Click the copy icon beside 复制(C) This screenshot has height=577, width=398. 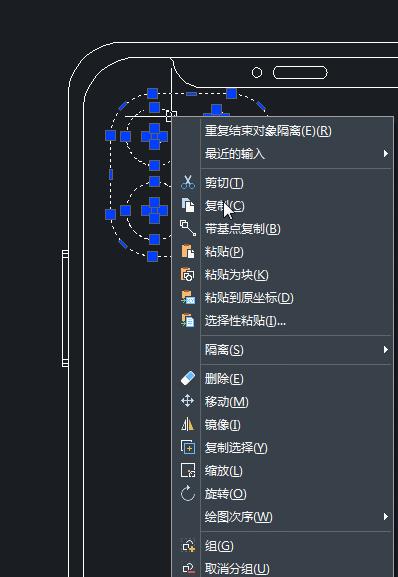pos(188,205)
